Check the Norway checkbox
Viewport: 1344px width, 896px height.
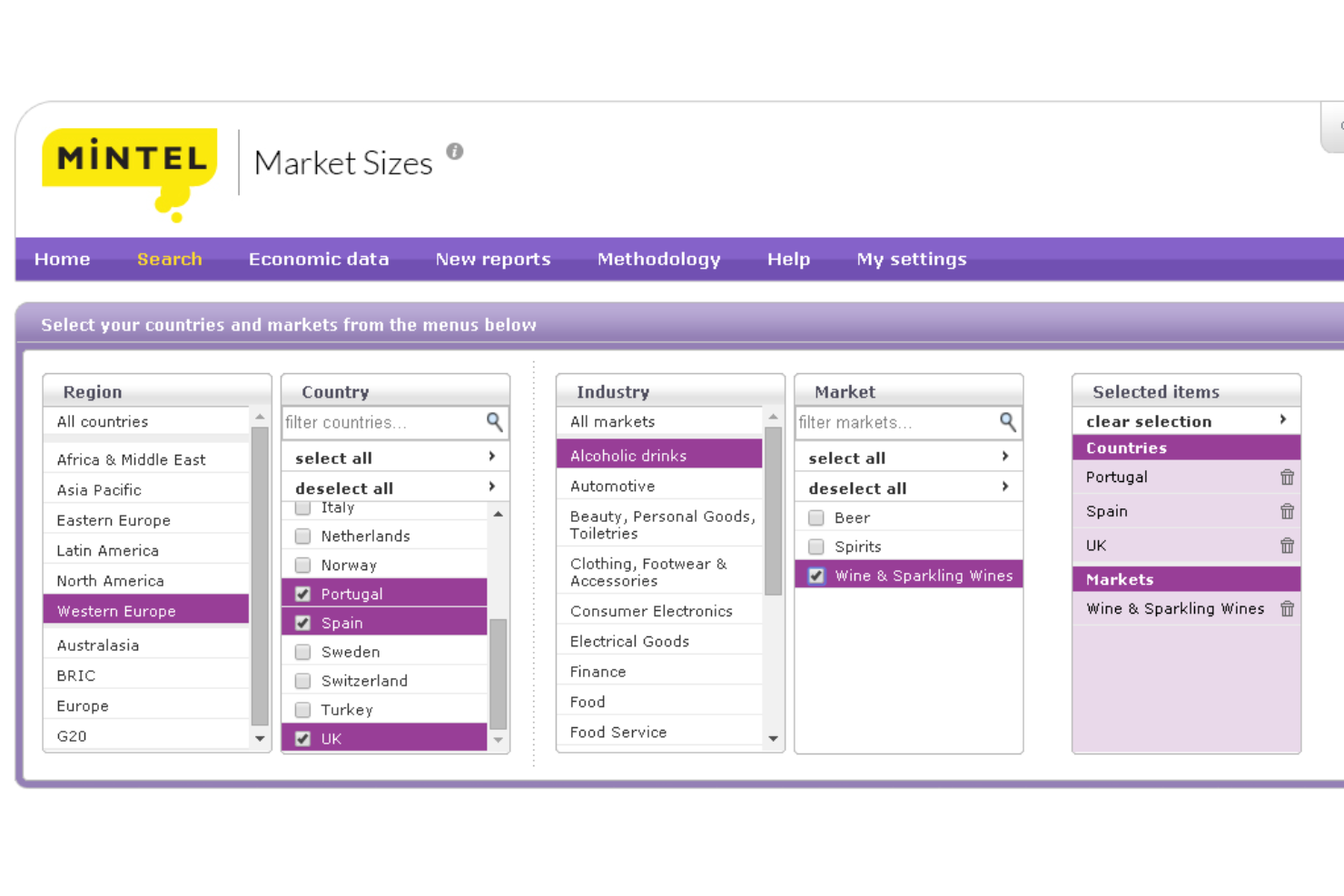coord(303,566)
